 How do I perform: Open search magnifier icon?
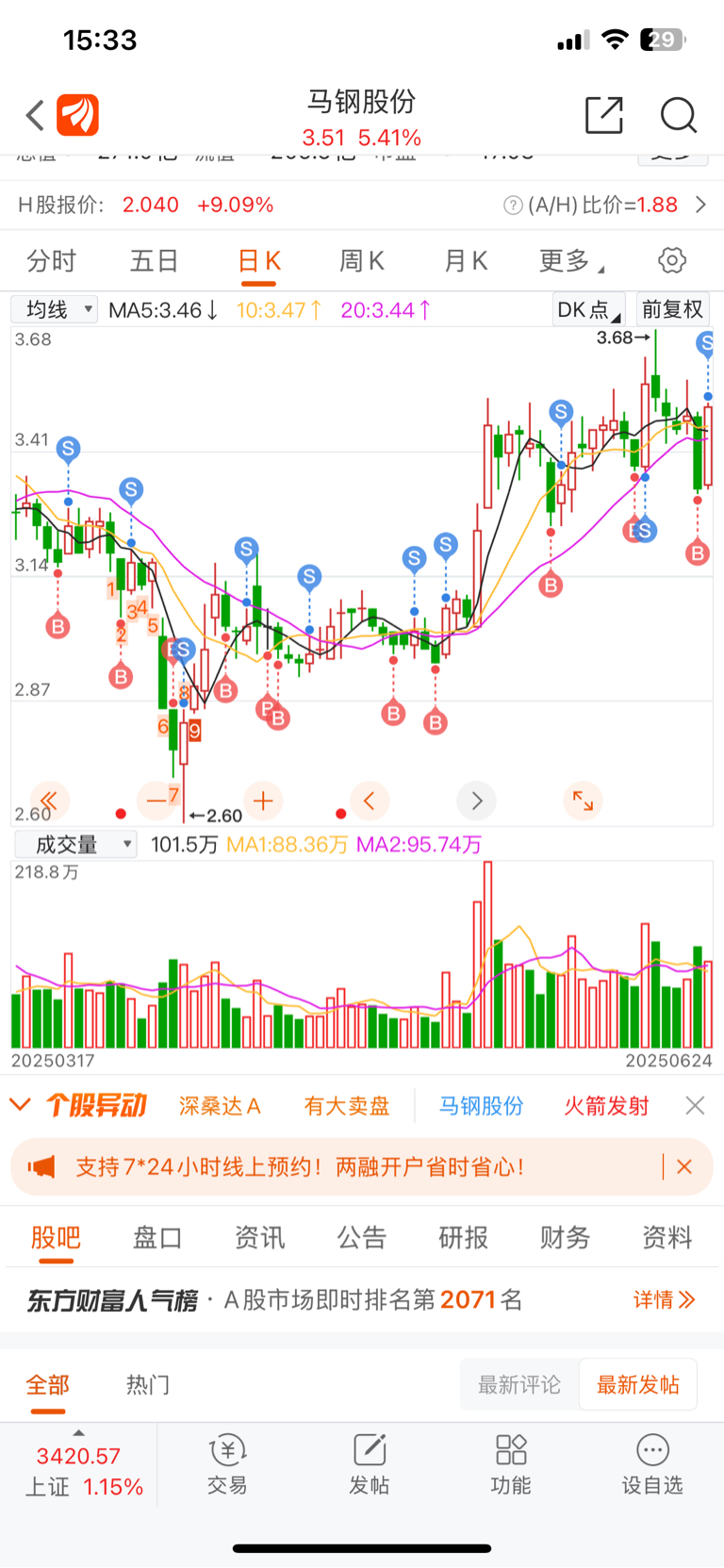point(678,115)
